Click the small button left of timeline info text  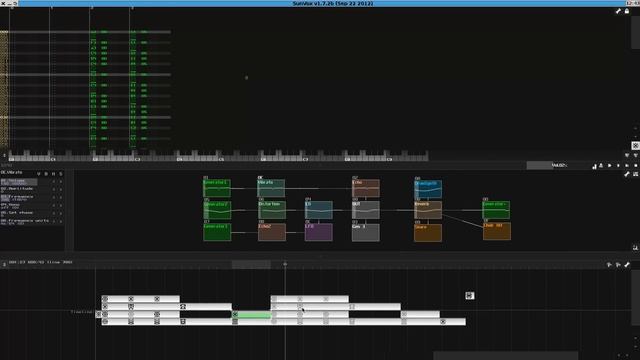coord(4,264)
